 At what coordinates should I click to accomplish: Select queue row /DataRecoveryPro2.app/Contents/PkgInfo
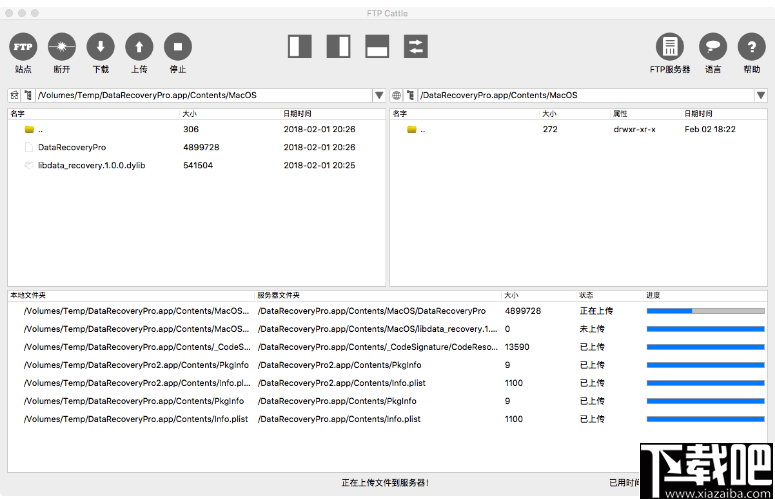coord(387,365)
